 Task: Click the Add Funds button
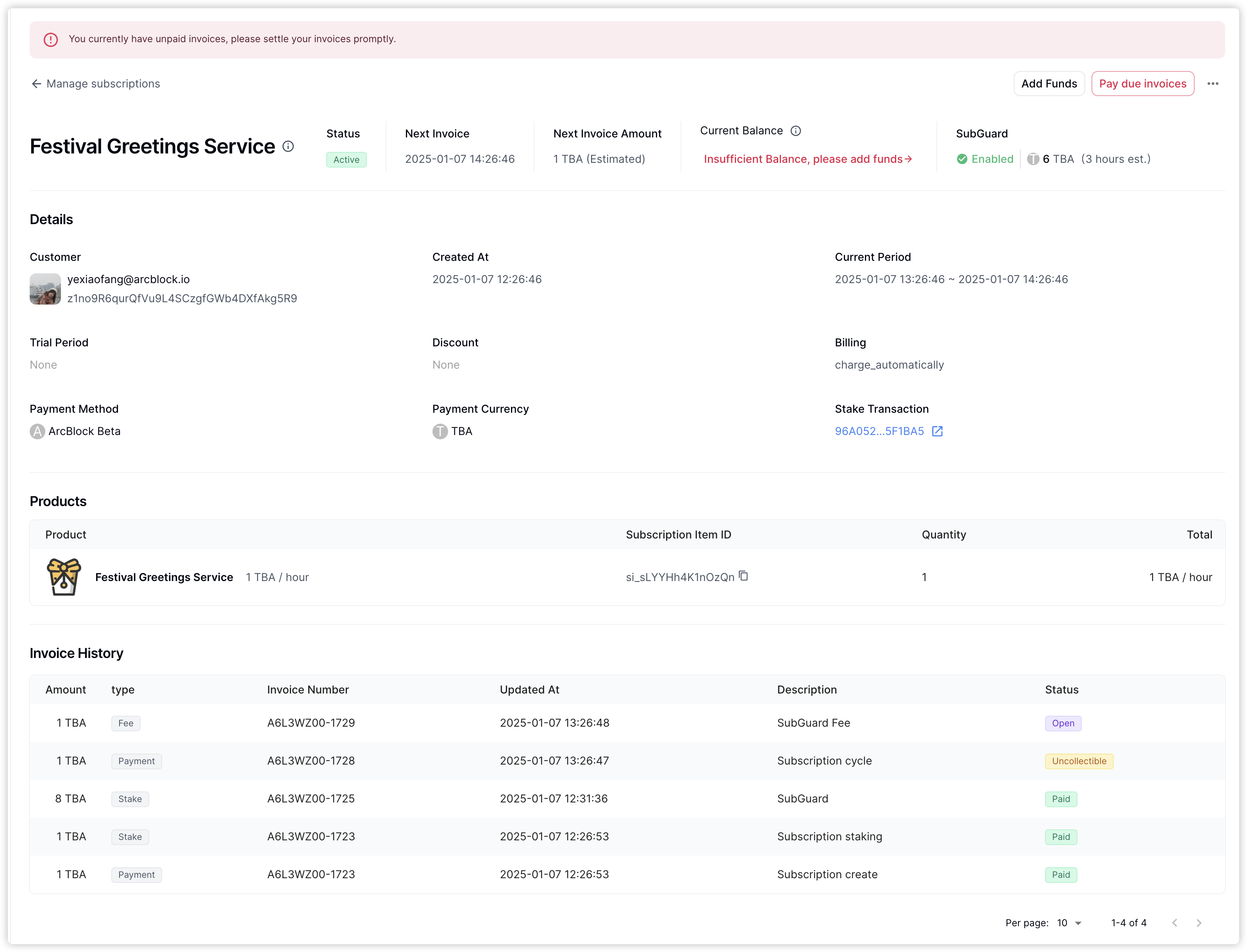click(x=1049, y=84)
